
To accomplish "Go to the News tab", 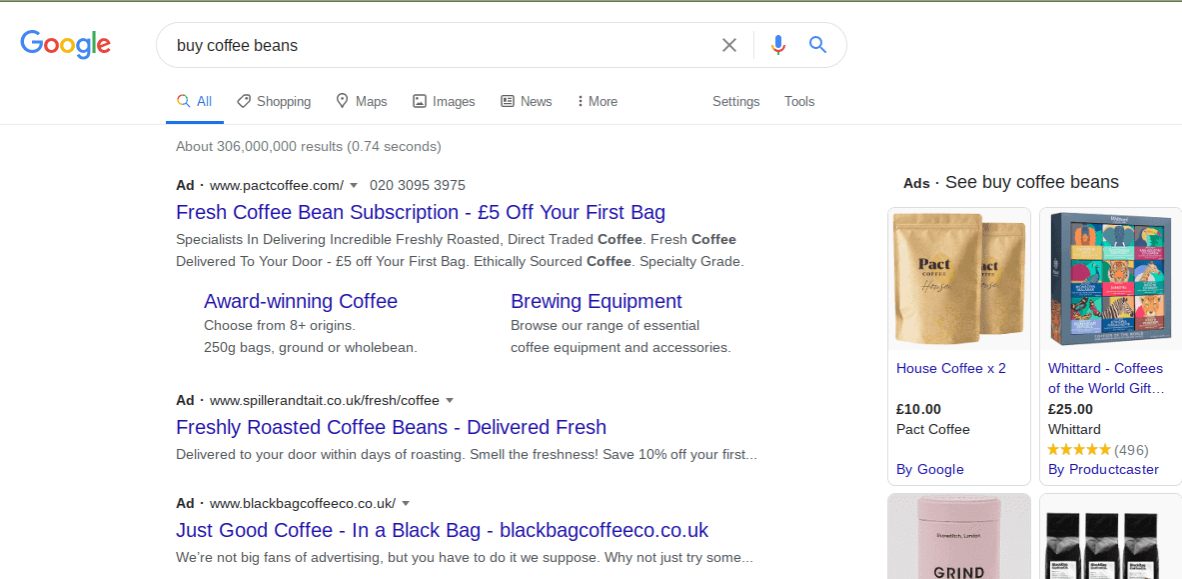I will pyautogui.click(x=526, y=101).
